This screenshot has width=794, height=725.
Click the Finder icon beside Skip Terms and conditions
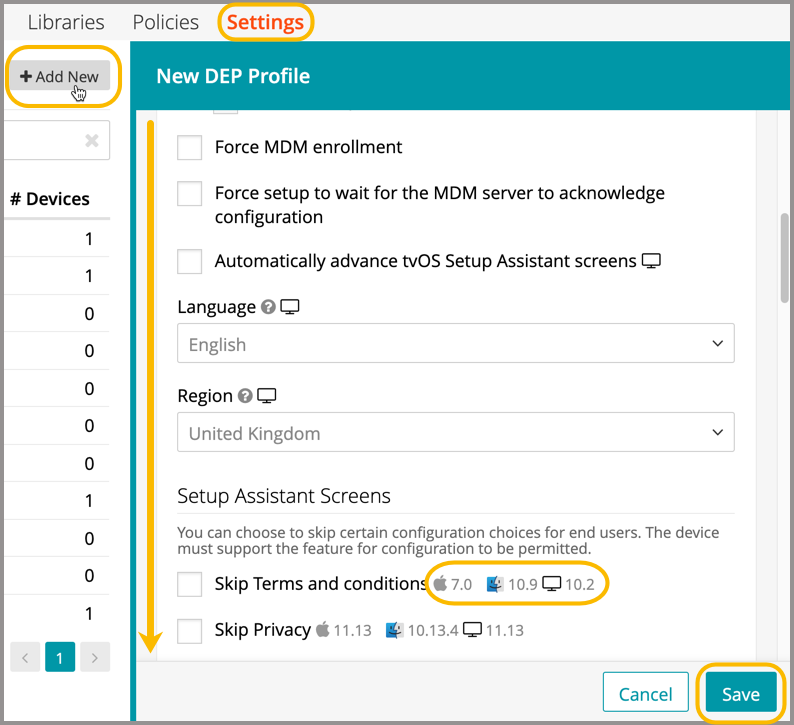pos(494,584)
